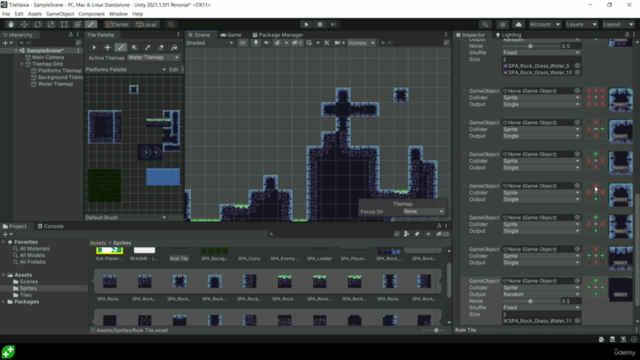Image resolution: width=640 pixels, height=360 pixels.
Task: Open the Tile Palette kebab options menu
Action: click(178, 35)
